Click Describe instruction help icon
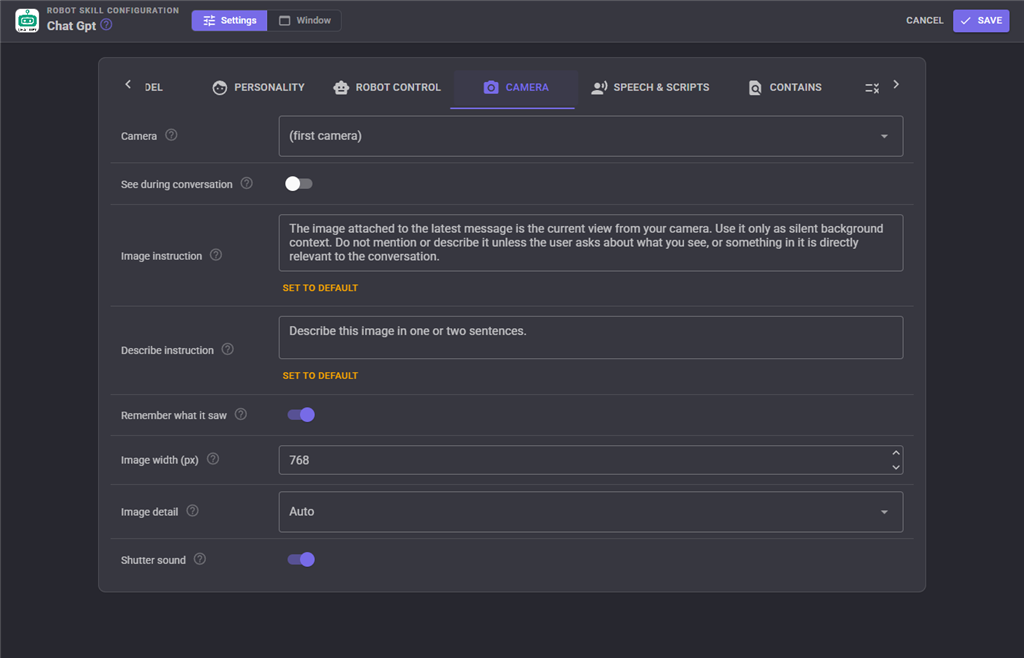This screenshot has height=658, width=1024. (x=227, y=349)
